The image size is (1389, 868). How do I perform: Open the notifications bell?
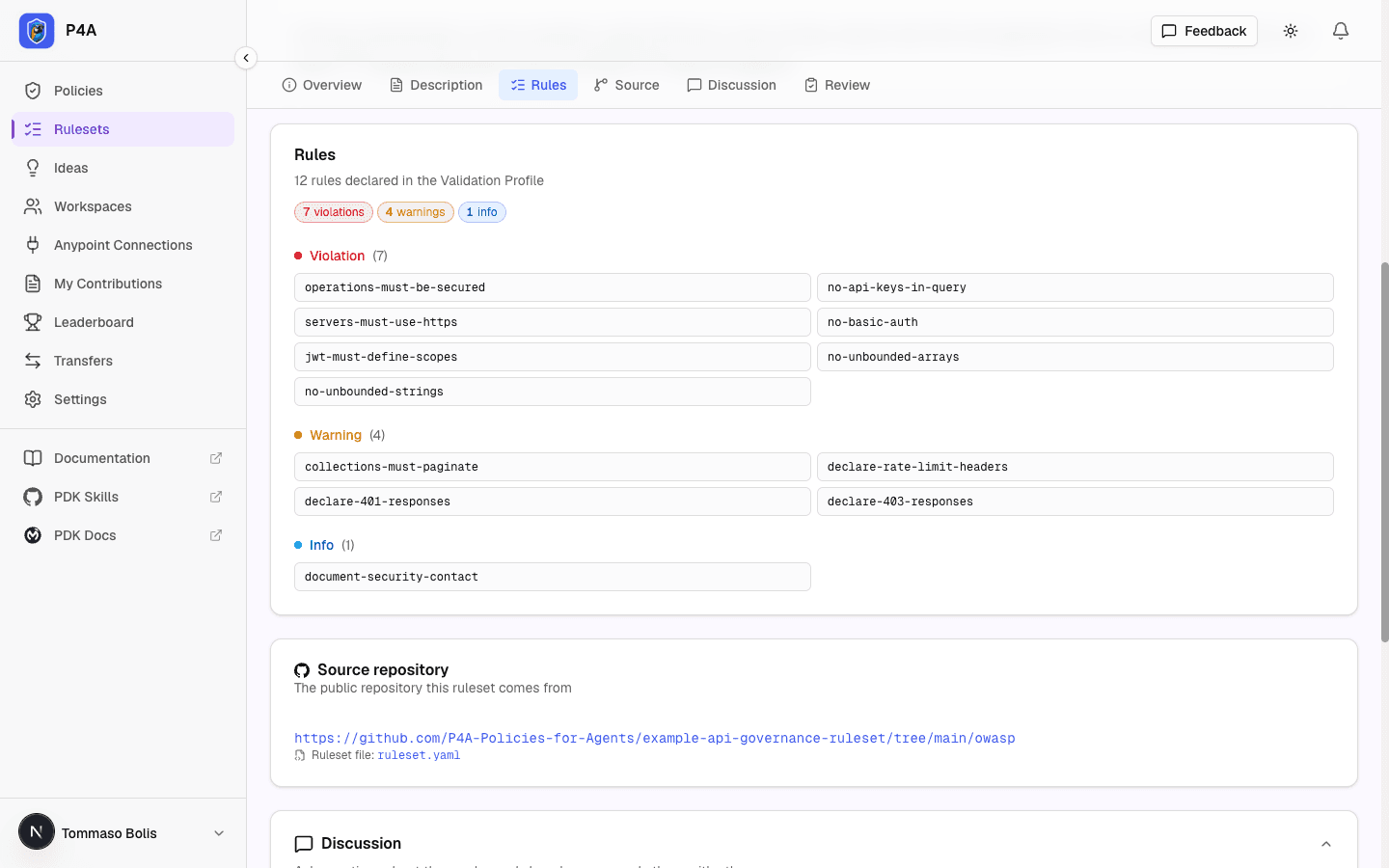tap(1341, 31)
